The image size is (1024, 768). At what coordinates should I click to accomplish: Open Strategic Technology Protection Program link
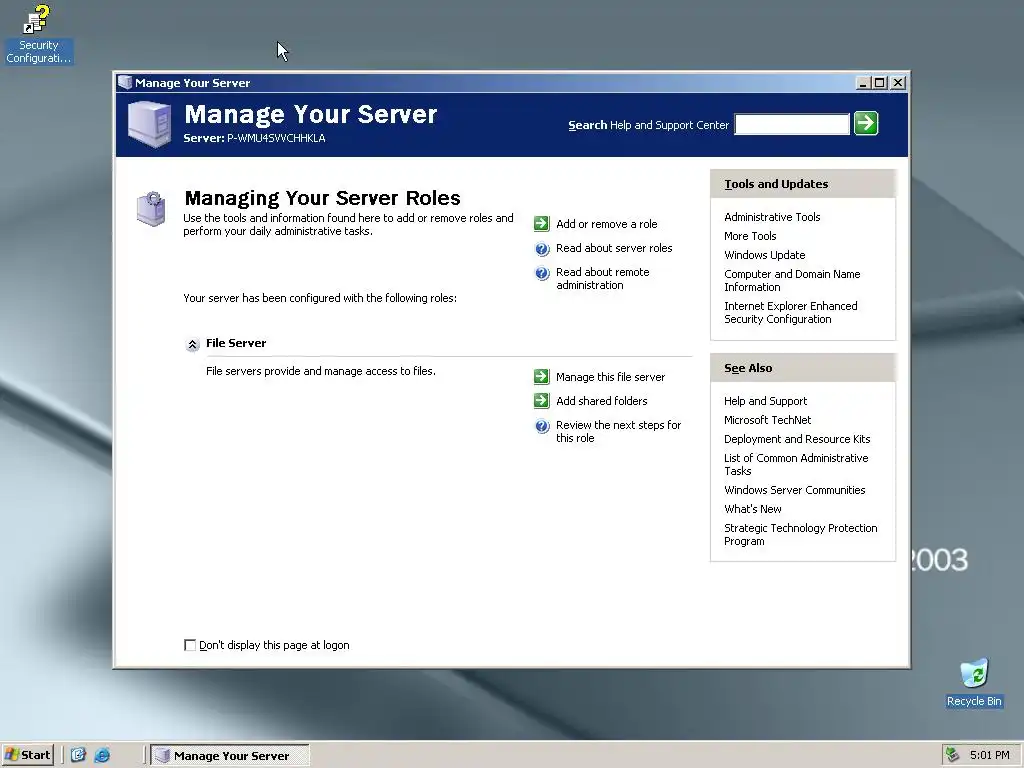[x=801, y=534]
